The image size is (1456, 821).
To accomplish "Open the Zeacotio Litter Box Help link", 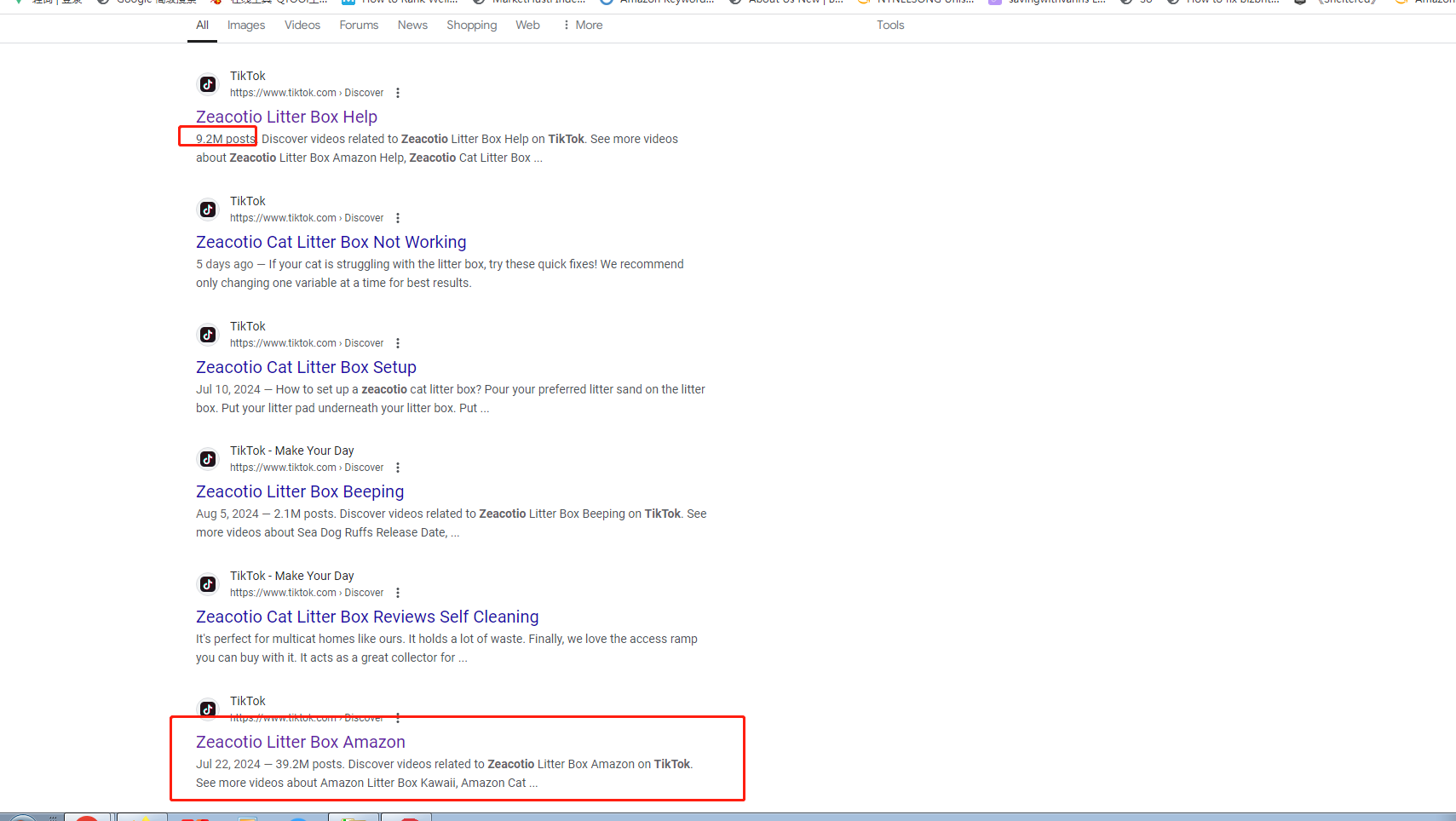I will (286, 117).
